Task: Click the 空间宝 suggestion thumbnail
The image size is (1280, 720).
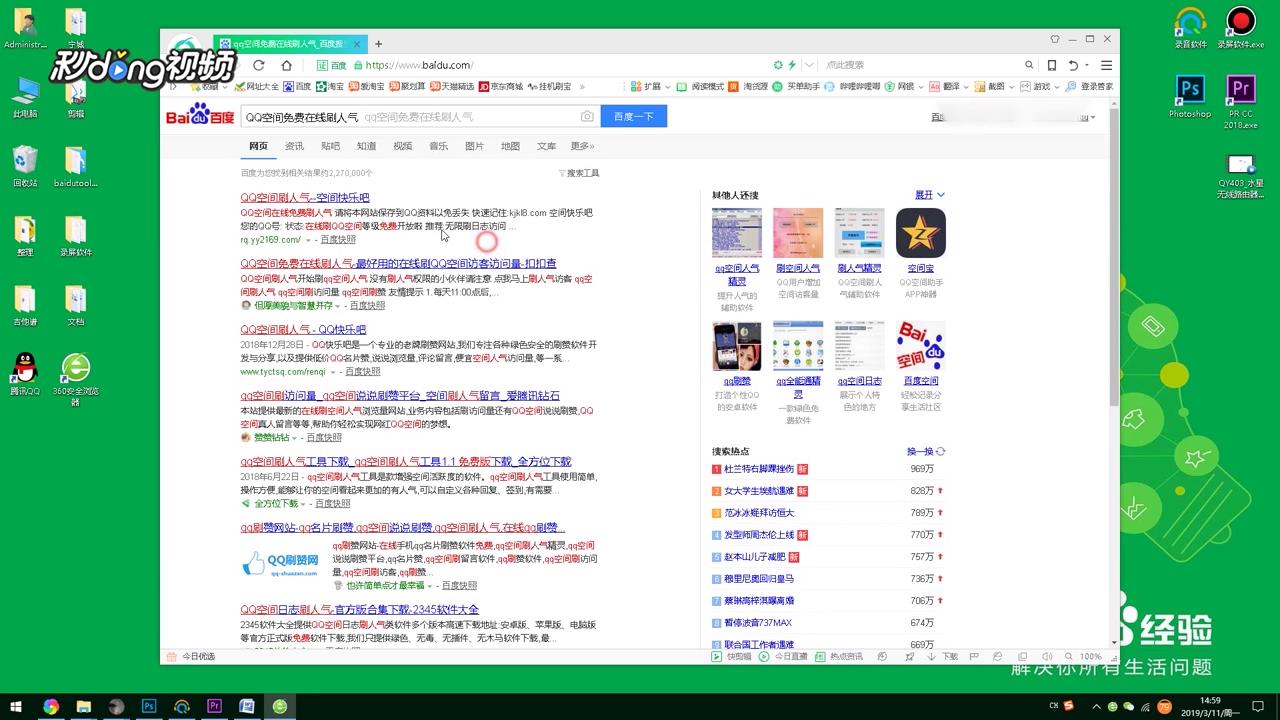Action: click(x=921, y=233)
